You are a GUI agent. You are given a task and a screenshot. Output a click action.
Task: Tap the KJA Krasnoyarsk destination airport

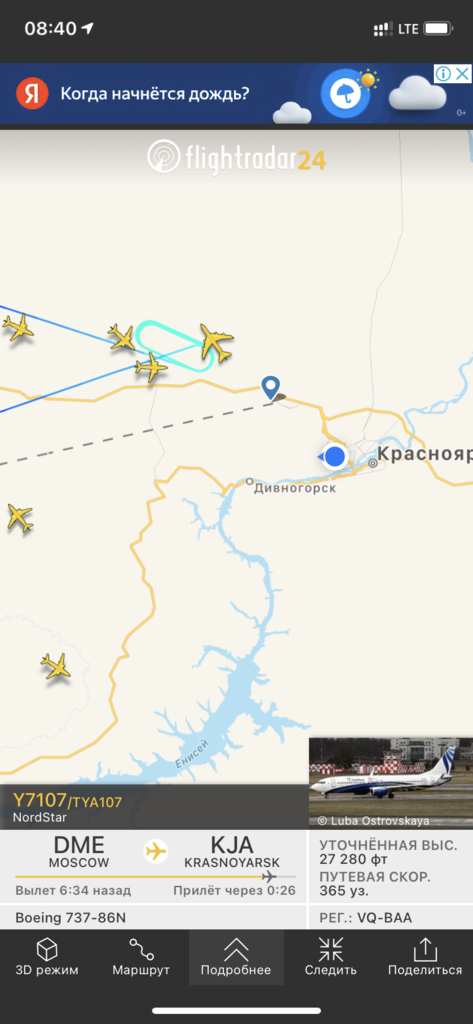232,851
